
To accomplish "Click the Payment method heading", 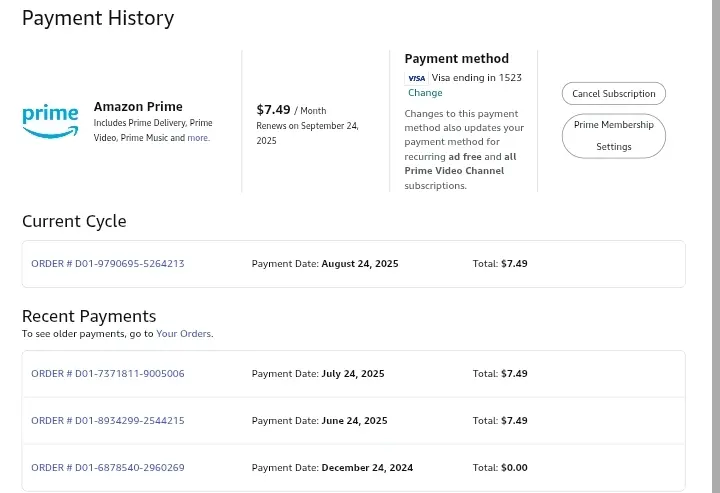I will (456, 59).
